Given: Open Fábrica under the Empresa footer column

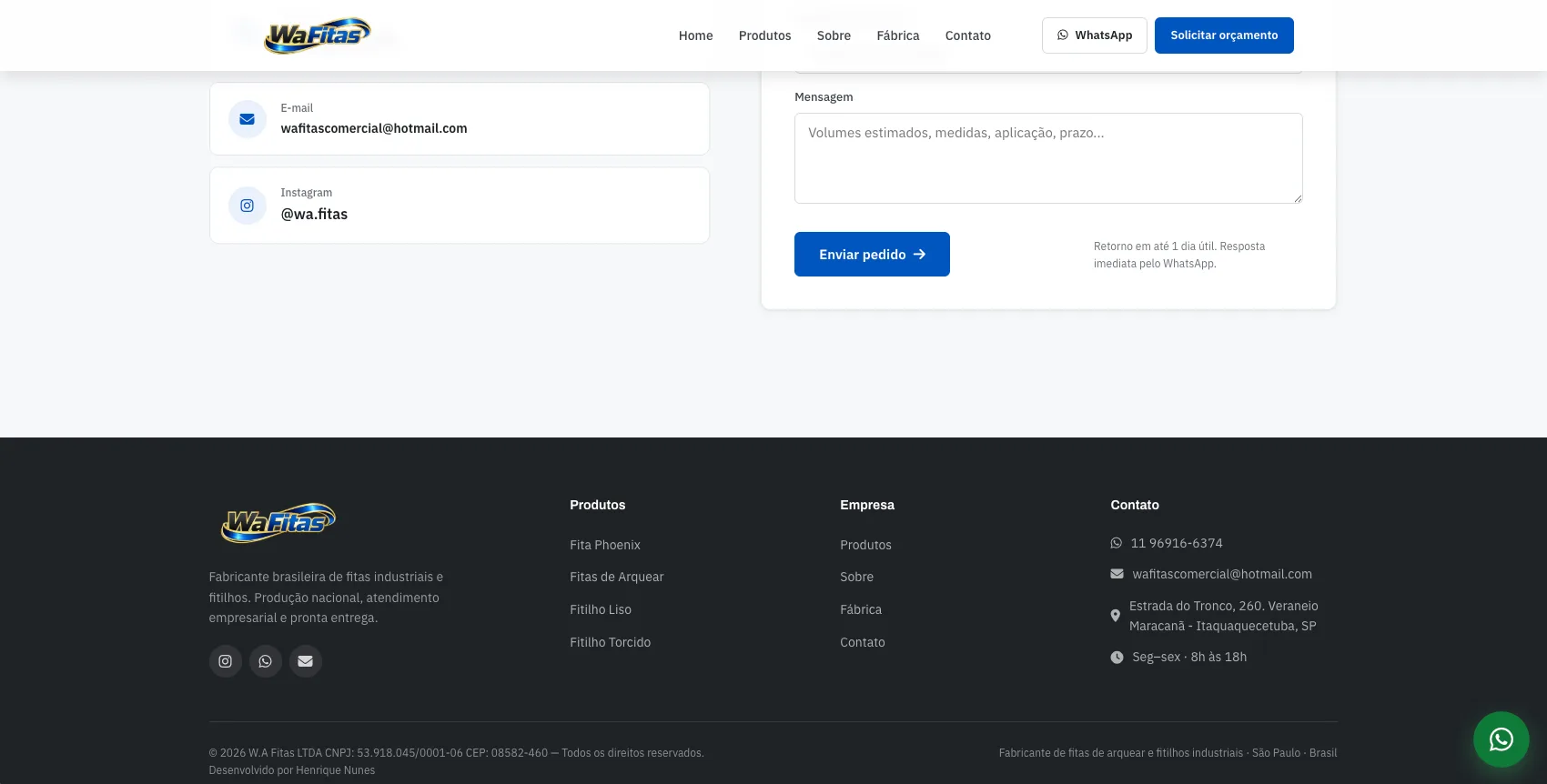Looking at the screenshot, I should click(x=861, y=609).
